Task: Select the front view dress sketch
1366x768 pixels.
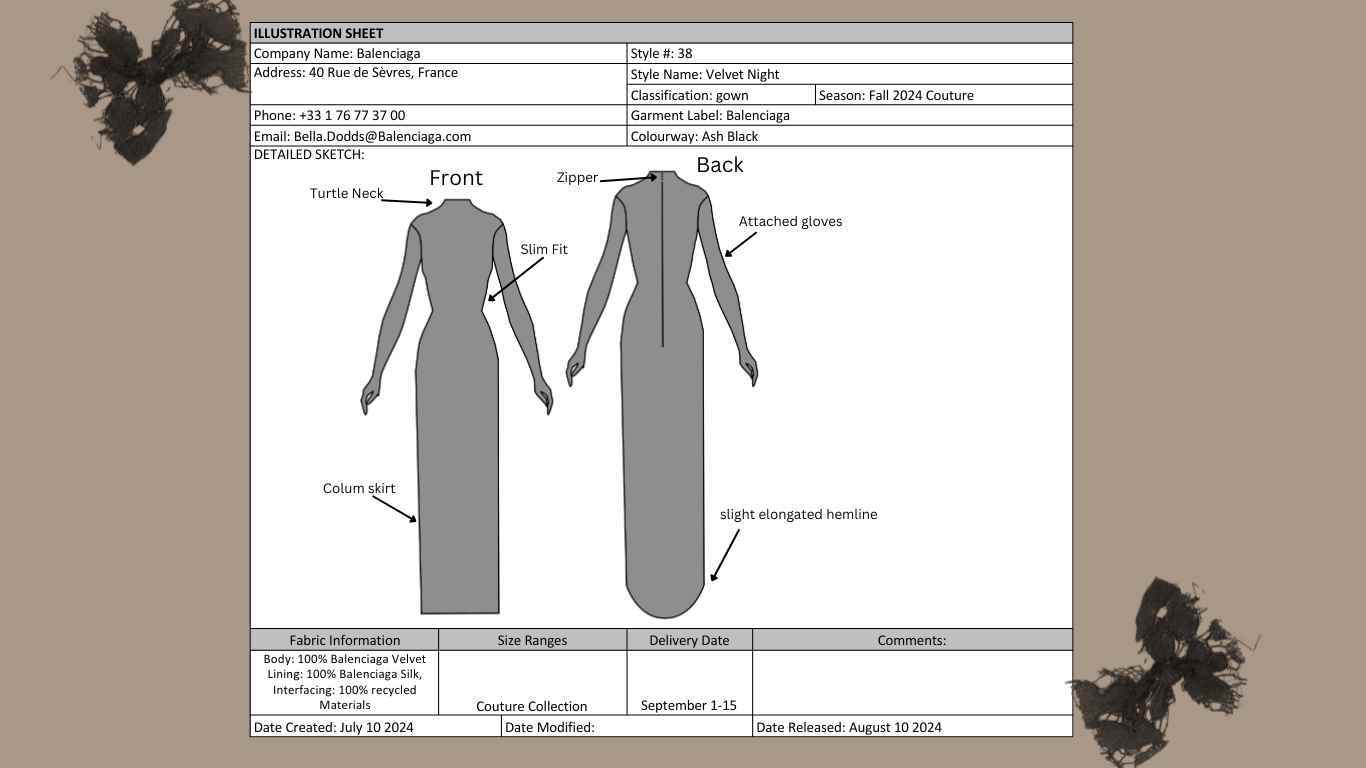Action: pos(456,406)
